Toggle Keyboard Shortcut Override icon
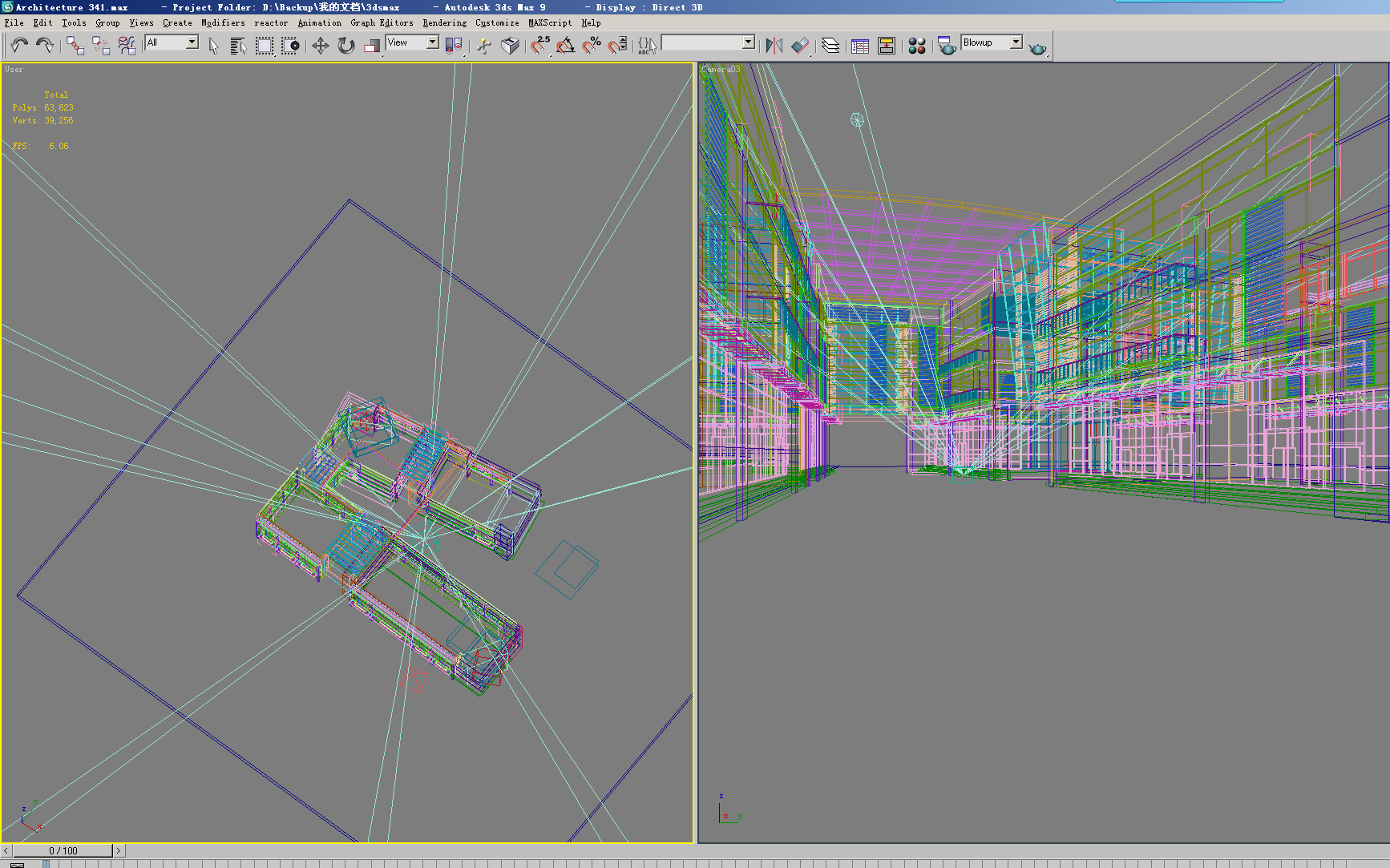 pyautogui.click(x=510, y=46)
